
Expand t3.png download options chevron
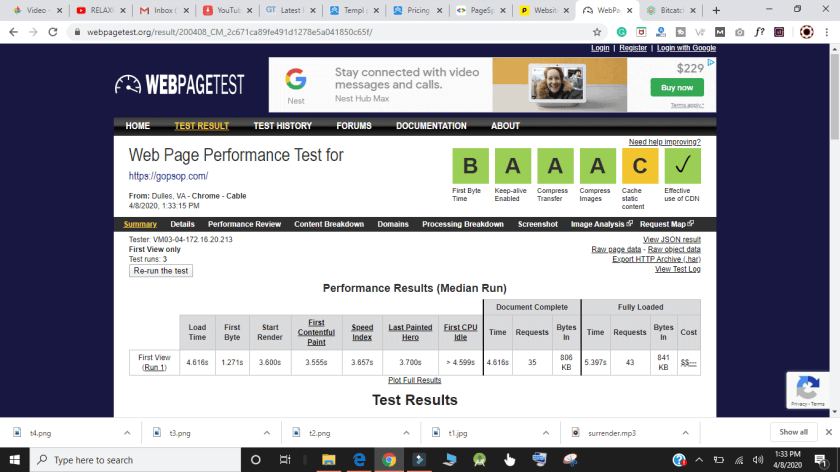pyautogui.click(x=267, y=433)
